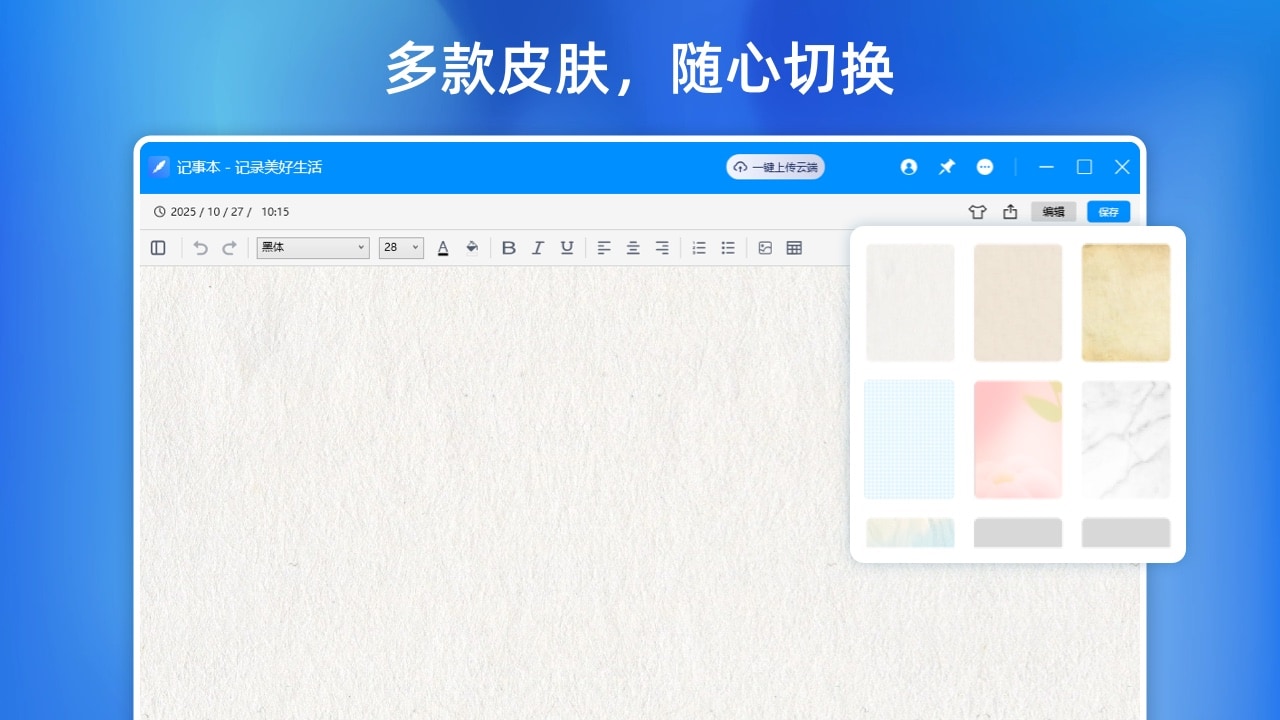This screenshot has width=1280, height=720.
Task: Click the font color A icon
Action: [x=443, y=247]
